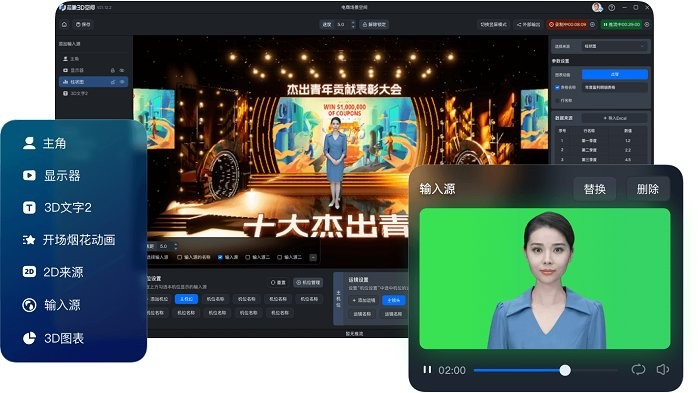This screenshot has width=700, height=393.
Task: Click the 添加机位 add button
Action: (159, 299)
